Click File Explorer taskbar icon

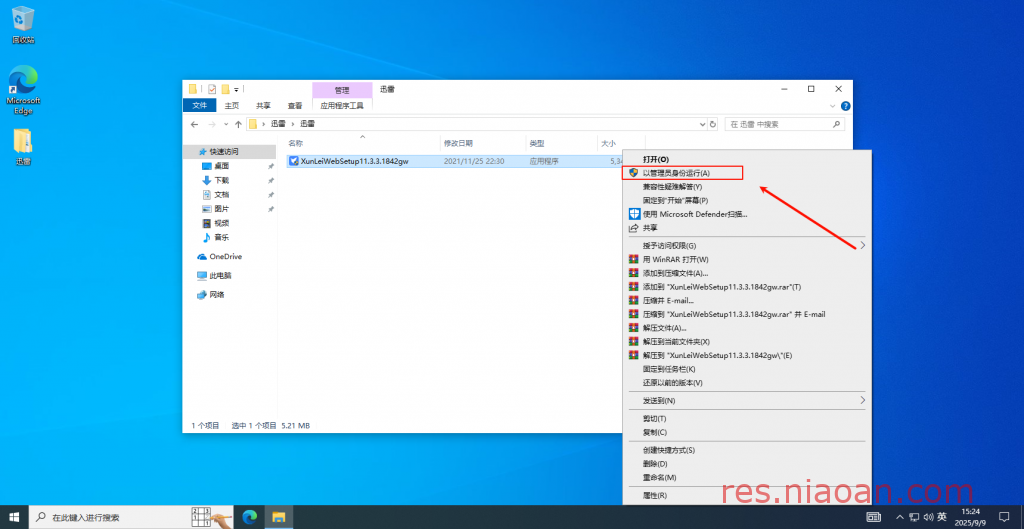click(x=279, y=517)
